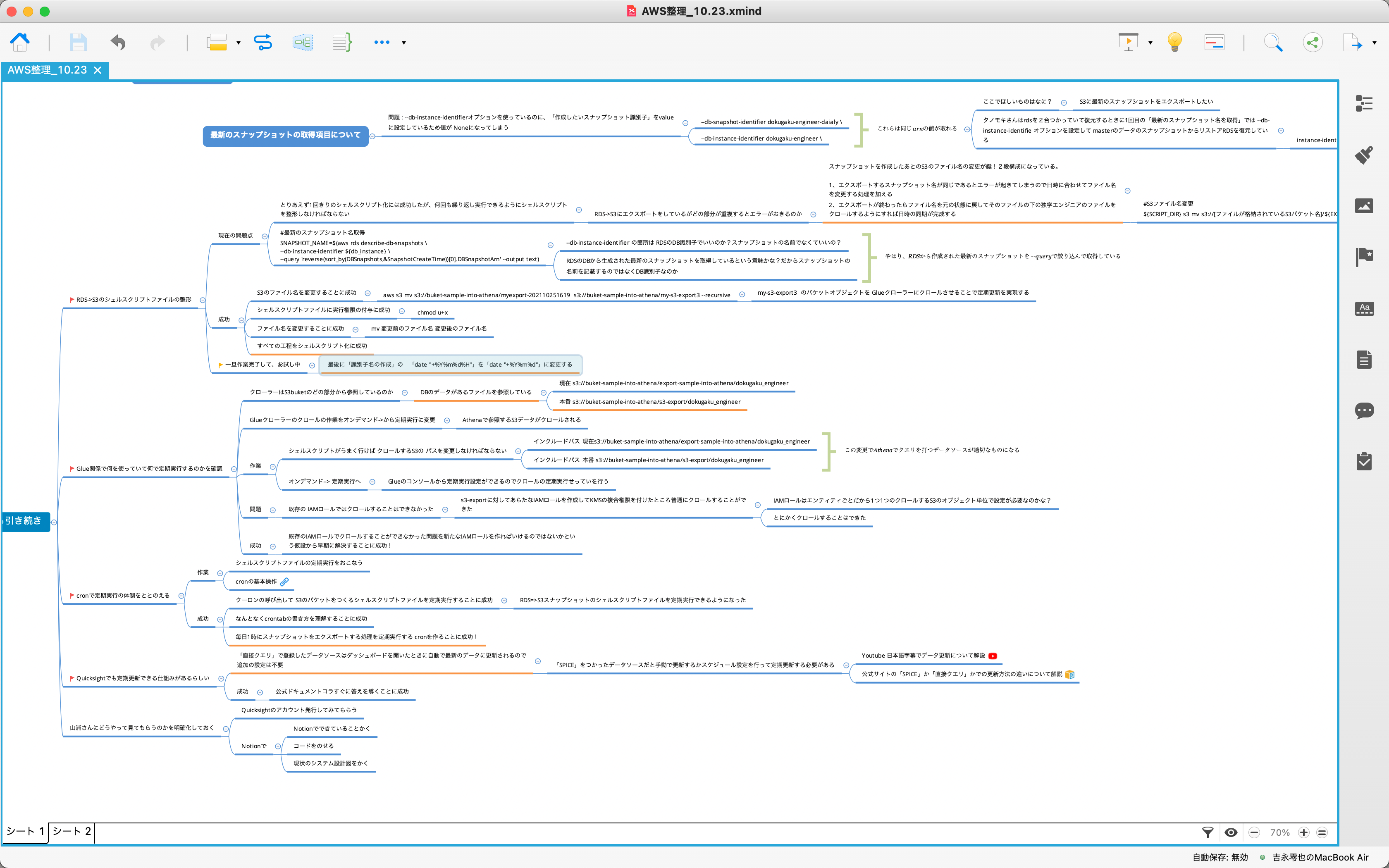Open the Task info clipboard panel

(1364, 462)
